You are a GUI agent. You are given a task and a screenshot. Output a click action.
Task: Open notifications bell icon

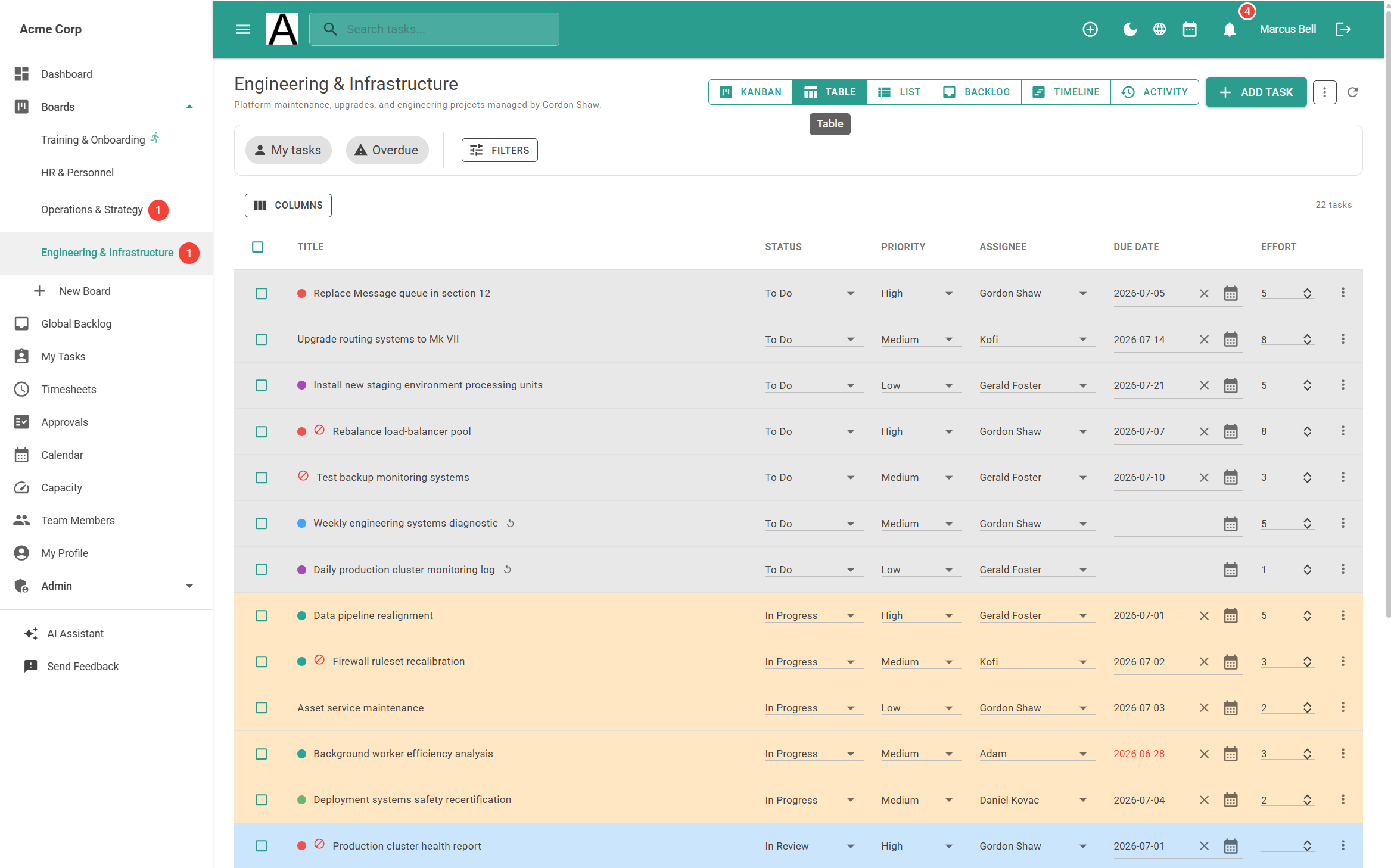tap(1229, 29)
